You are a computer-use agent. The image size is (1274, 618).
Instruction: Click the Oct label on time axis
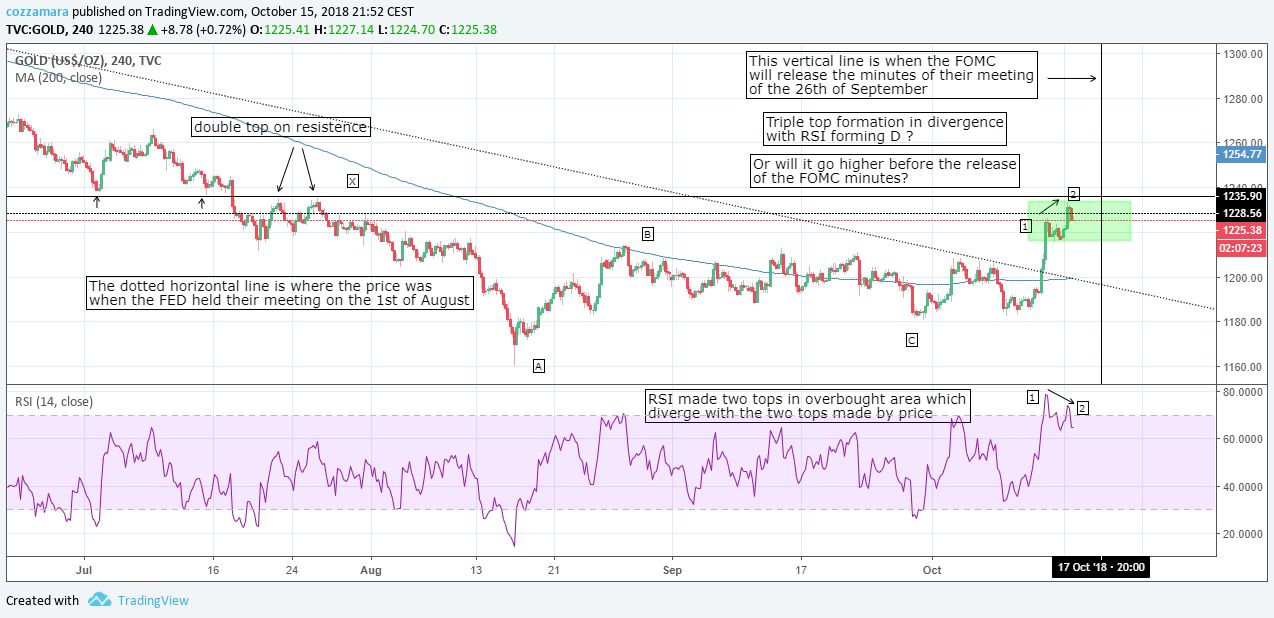[x=931, y=568]
